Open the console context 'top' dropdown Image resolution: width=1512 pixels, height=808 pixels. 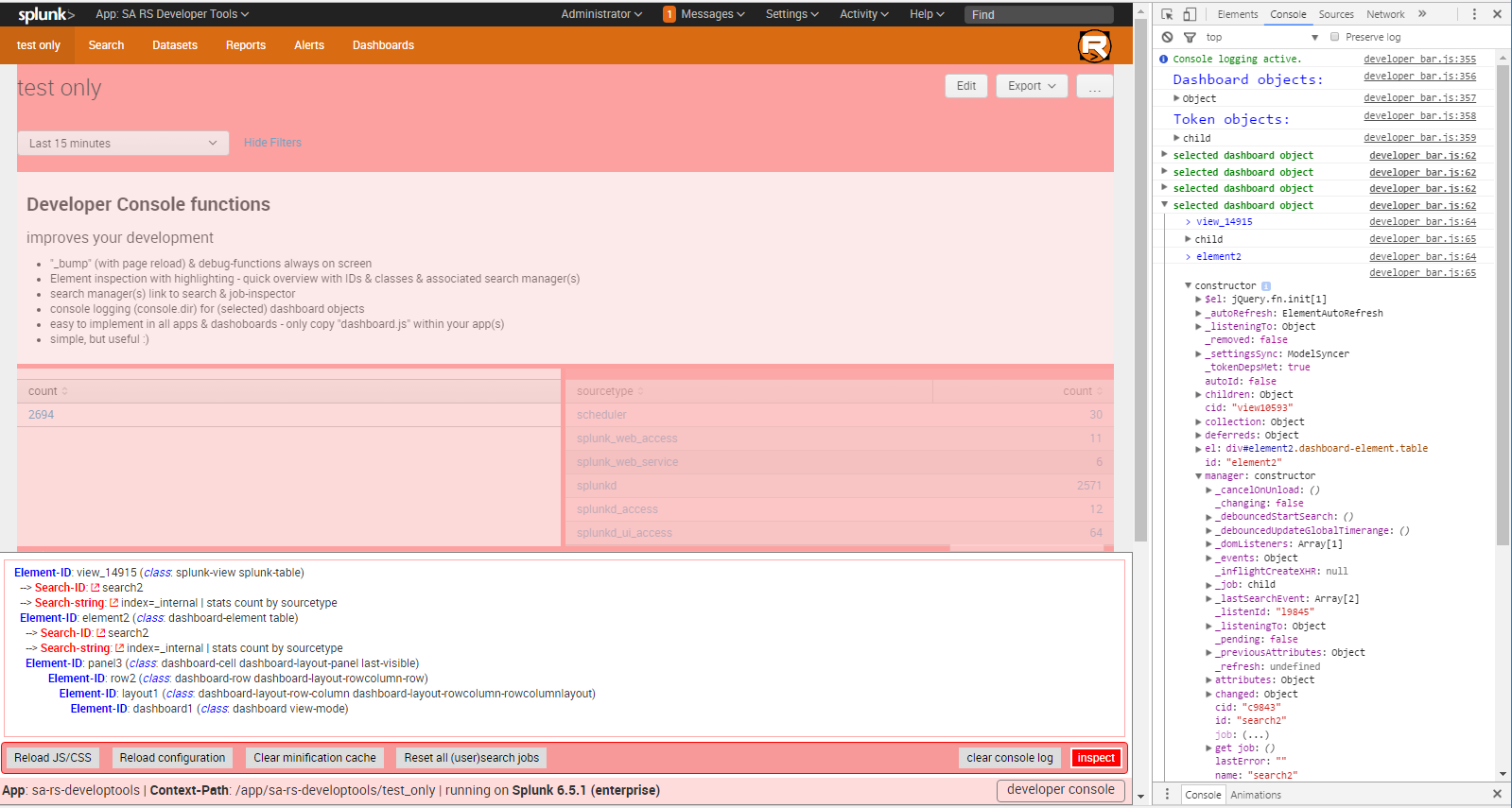(x=1261, y=37)
